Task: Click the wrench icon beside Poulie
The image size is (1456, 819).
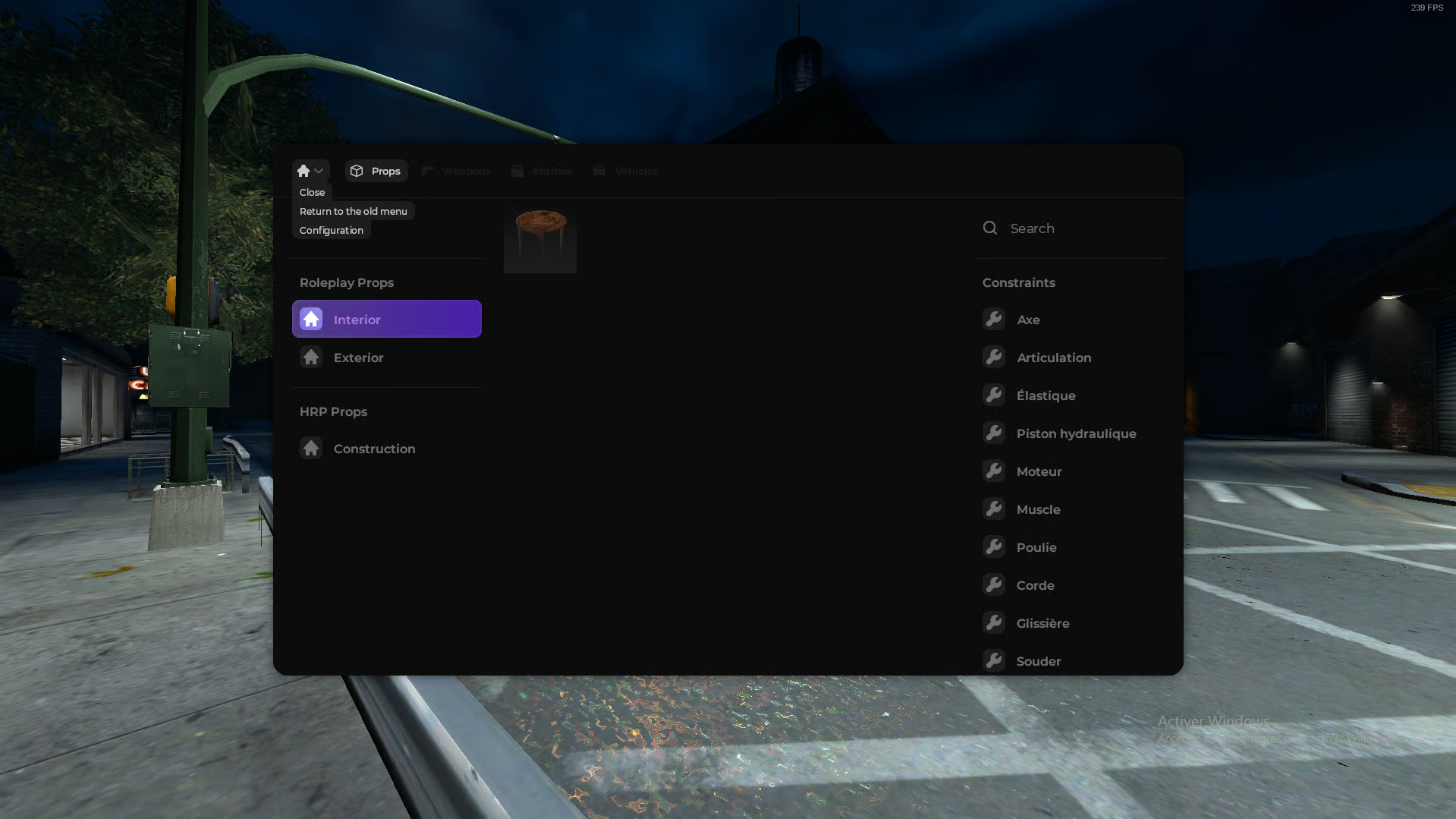Action: pyautogui.click(x=994, y=547)
